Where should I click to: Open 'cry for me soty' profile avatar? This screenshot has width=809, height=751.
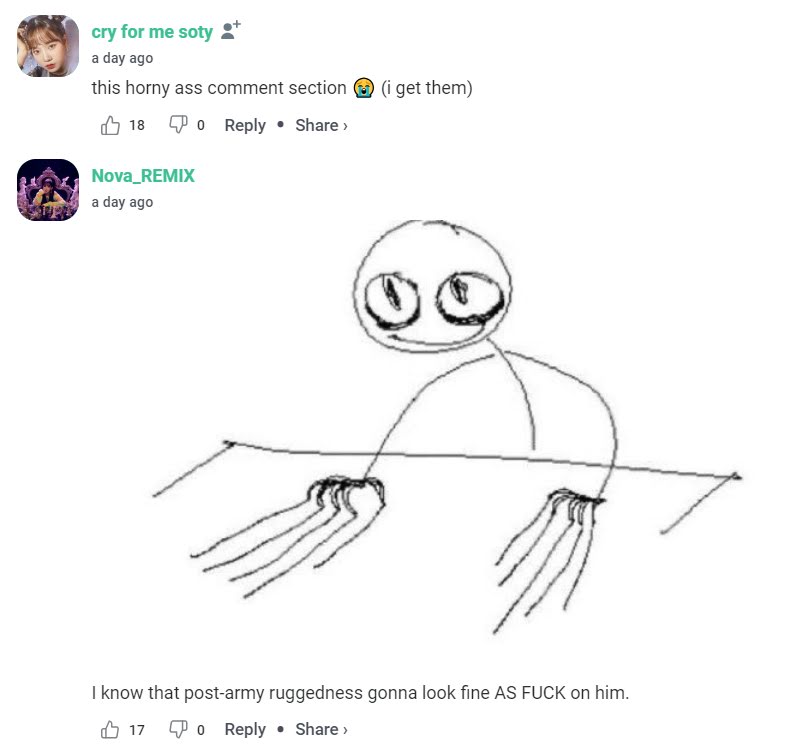[x=48, y=46]
